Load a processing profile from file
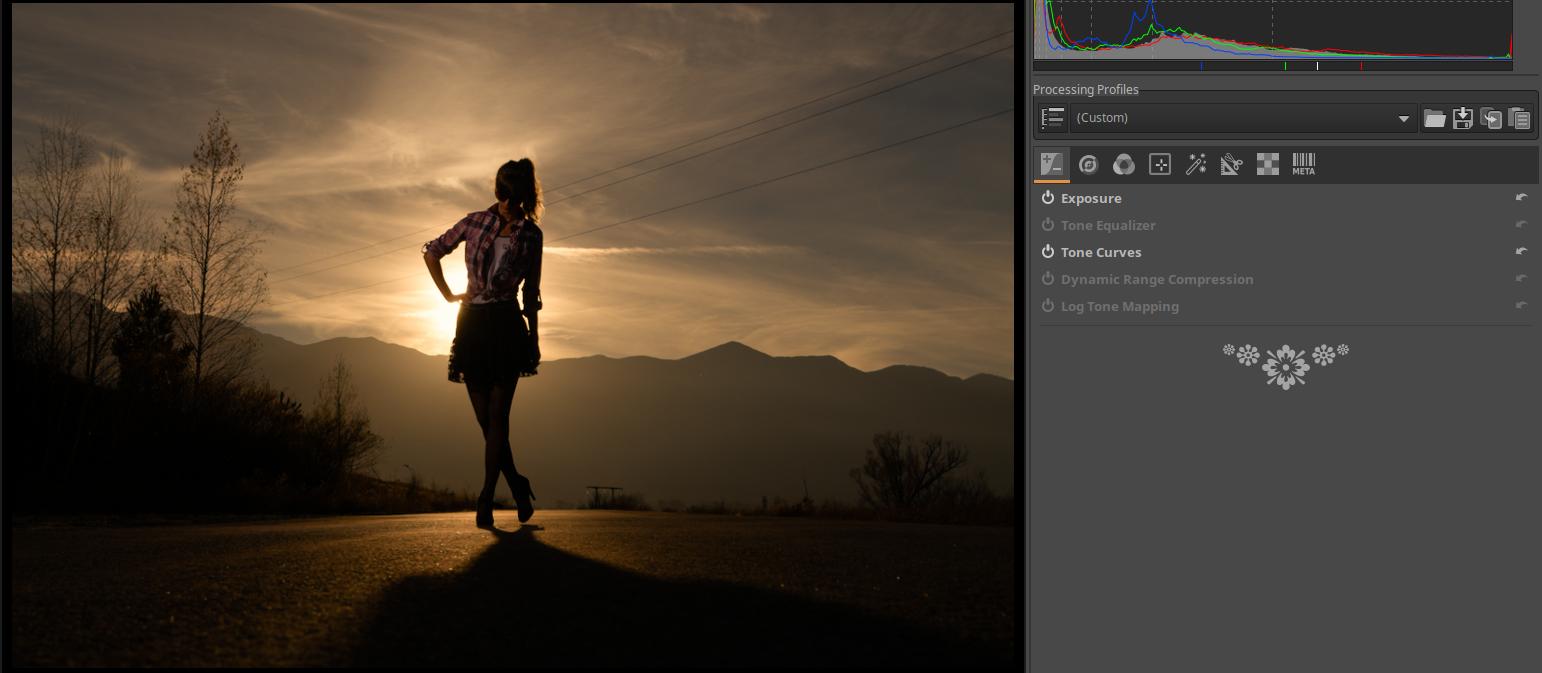 [x=1435, y=118]
